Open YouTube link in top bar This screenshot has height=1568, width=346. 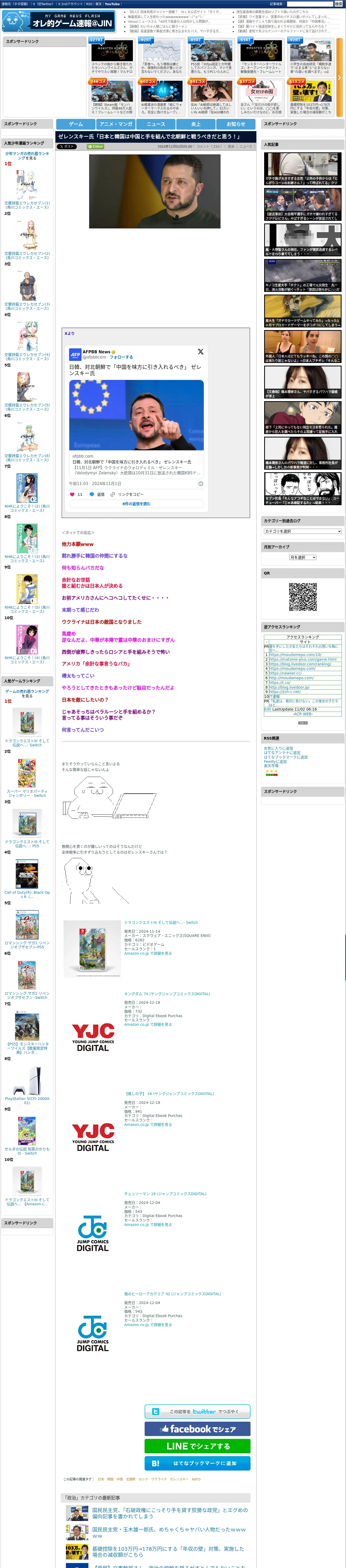click(112, 4)
